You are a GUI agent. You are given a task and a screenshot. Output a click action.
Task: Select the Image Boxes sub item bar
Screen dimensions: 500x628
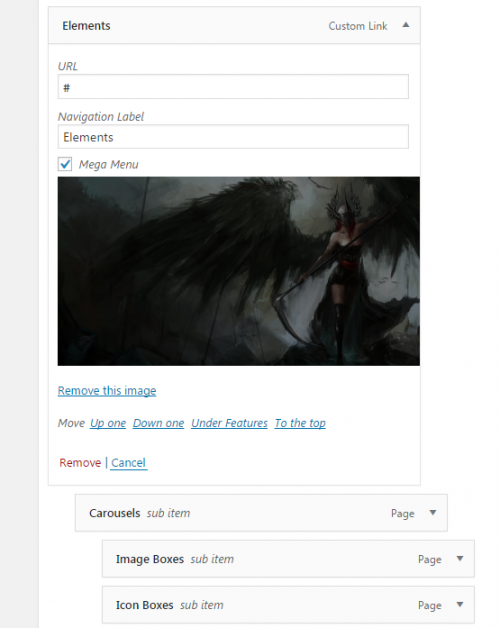click(288, 559)
